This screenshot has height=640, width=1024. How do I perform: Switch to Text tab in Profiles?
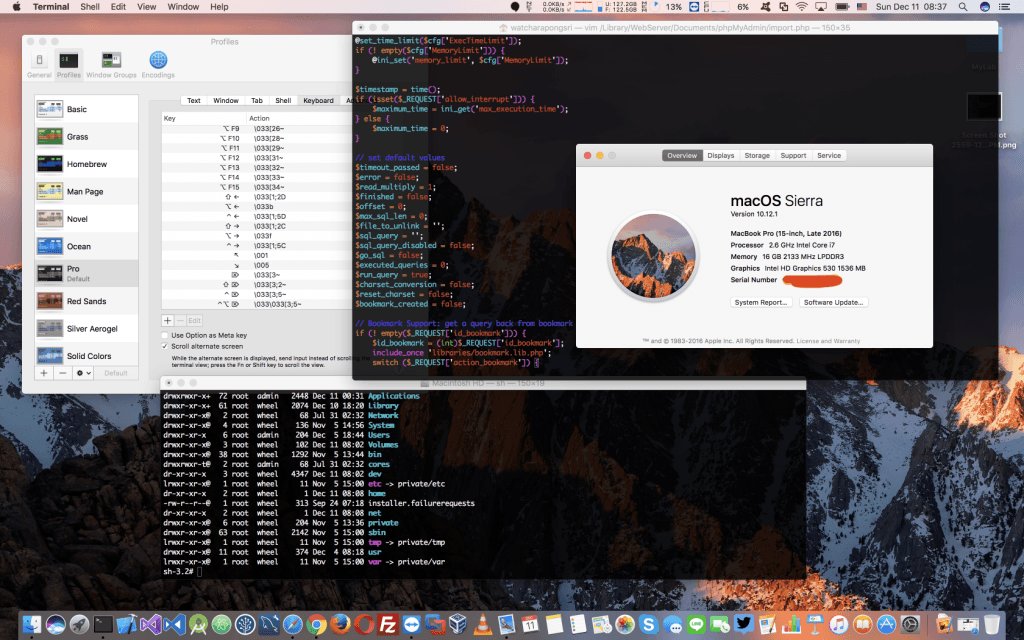point(194,101)
